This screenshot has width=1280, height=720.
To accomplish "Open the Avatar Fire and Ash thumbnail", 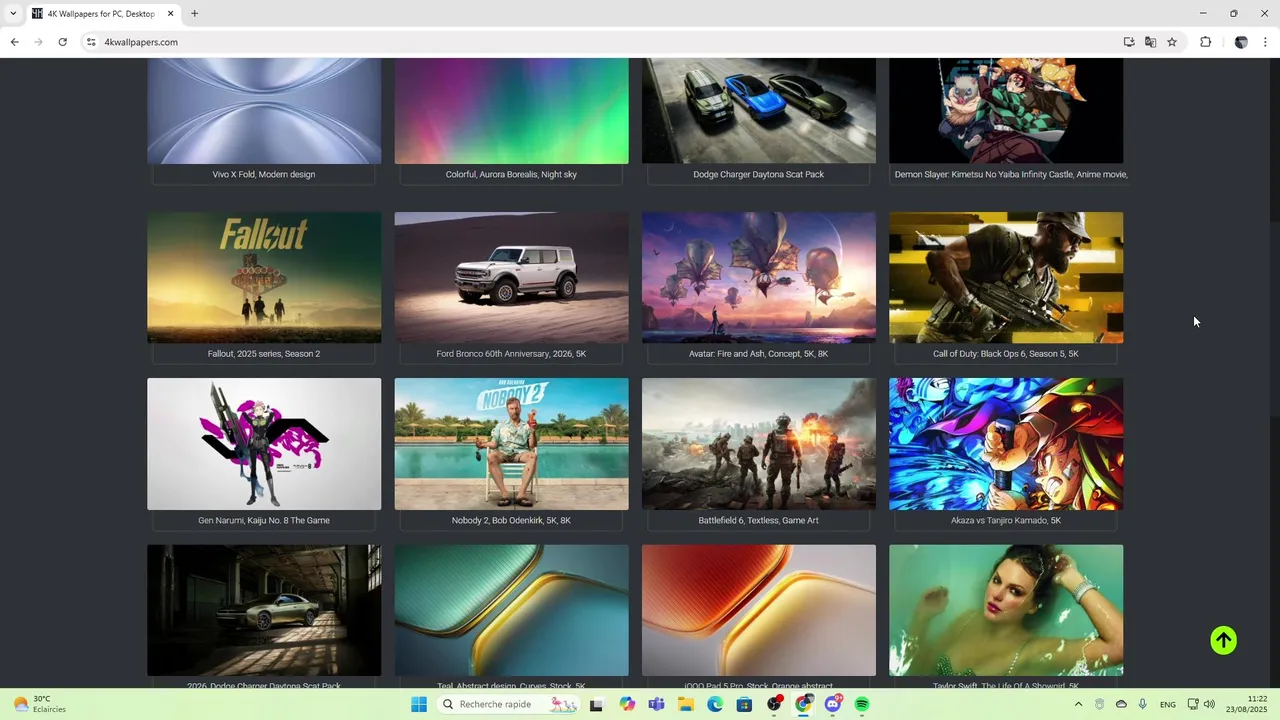I will (759, 277).
